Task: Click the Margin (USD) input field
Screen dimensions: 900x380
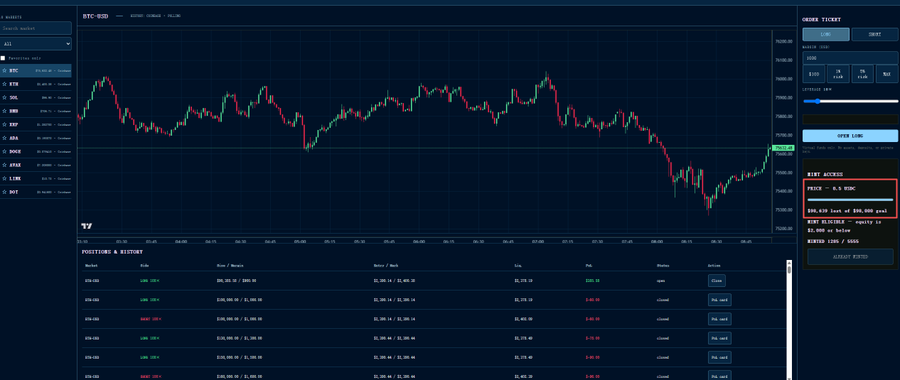Action: coord(850,58)
